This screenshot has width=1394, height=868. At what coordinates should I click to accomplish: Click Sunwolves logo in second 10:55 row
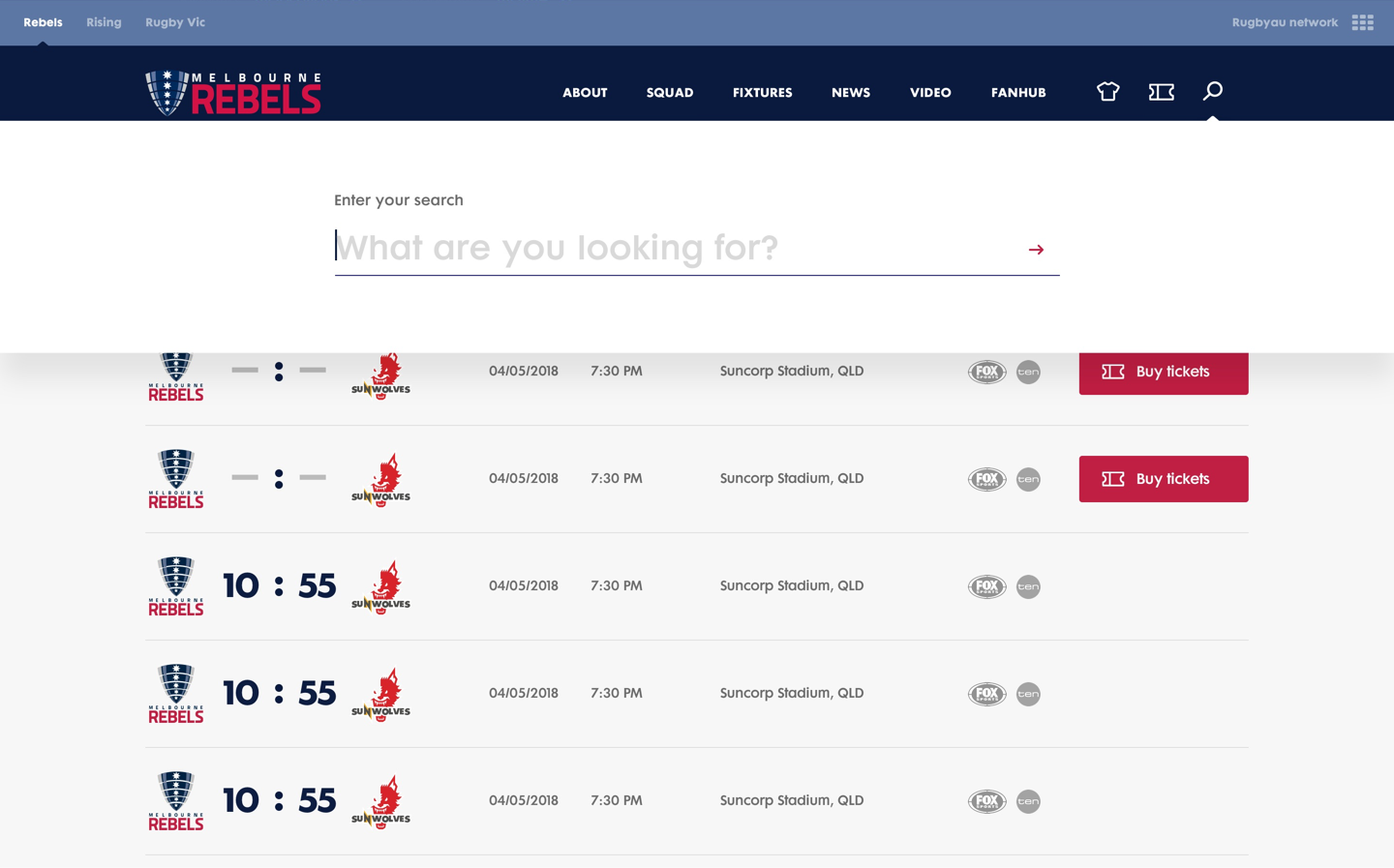pyautogui.click(x=381, y=695)
